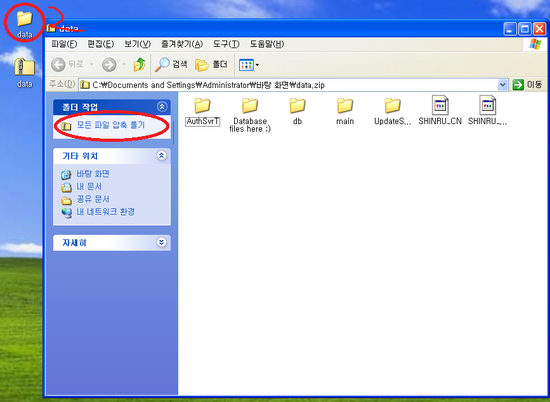Open the Tools (도구) menu
Viewport: 550px width, 402px height.
coord(226,44)
